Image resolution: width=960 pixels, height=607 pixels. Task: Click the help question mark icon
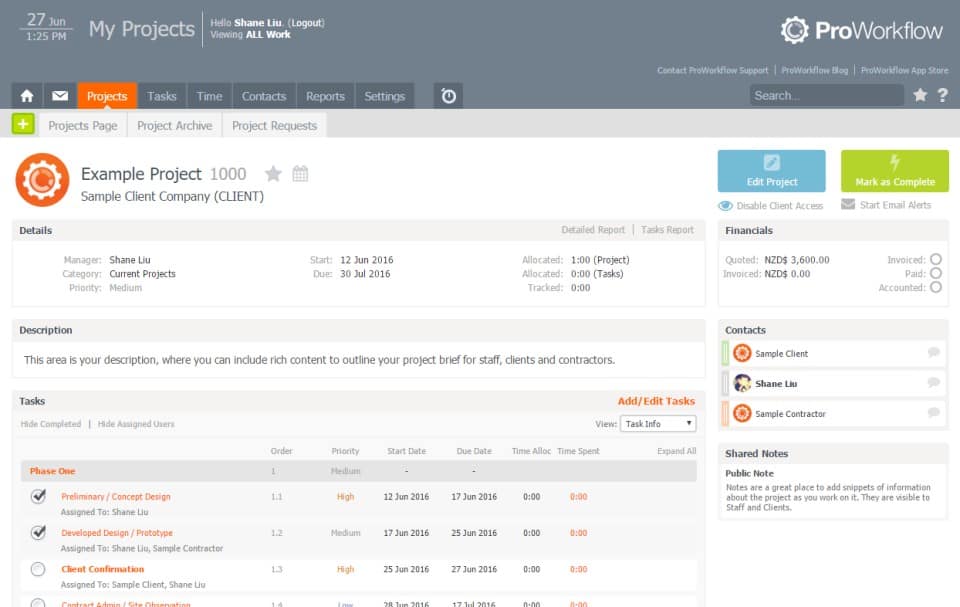[x=941, y=95]
